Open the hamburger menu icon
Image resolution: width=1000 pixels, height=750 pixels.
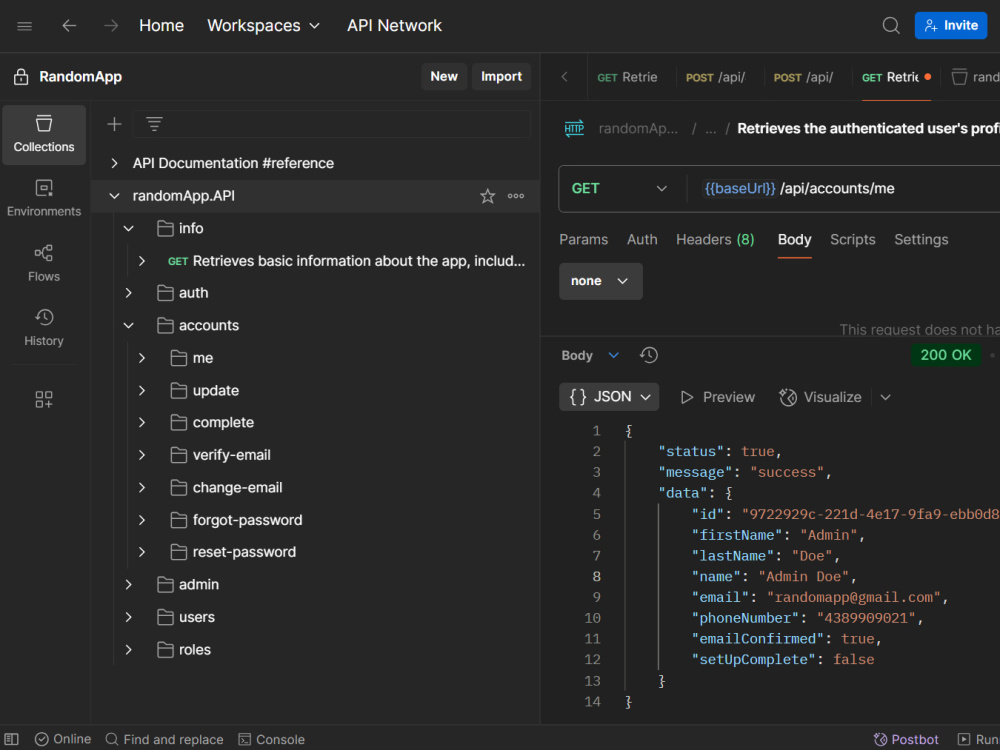click(x=24, y=26)
